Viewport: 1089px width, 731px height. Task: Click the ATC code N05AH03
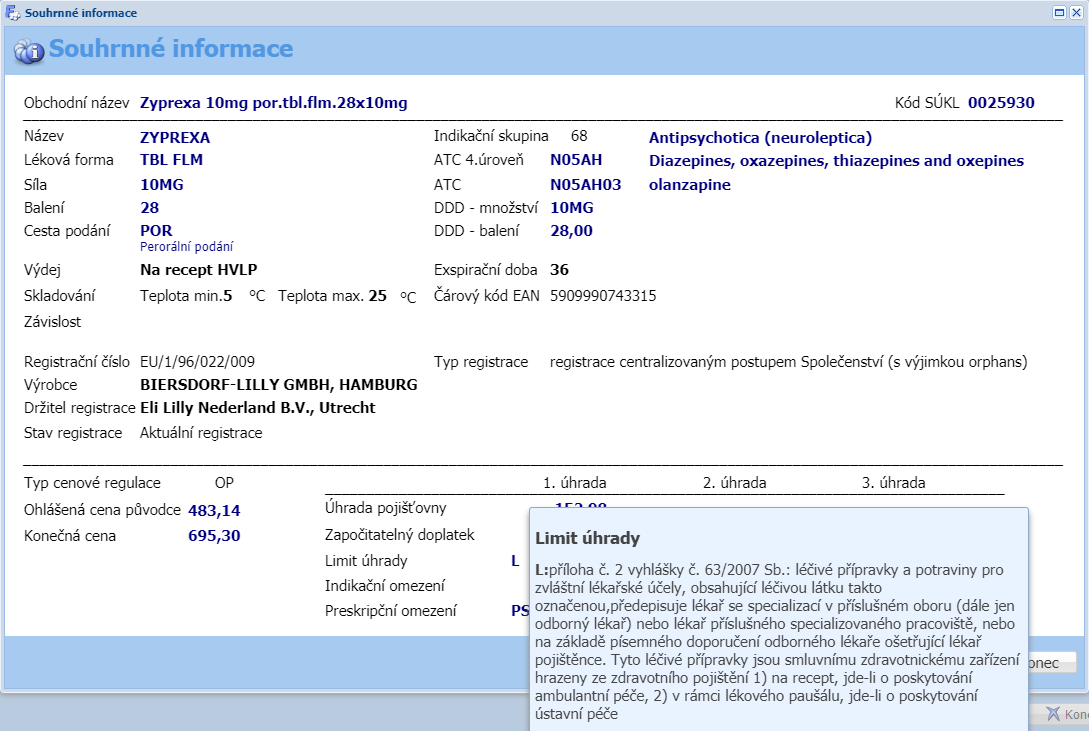point(585,185)
